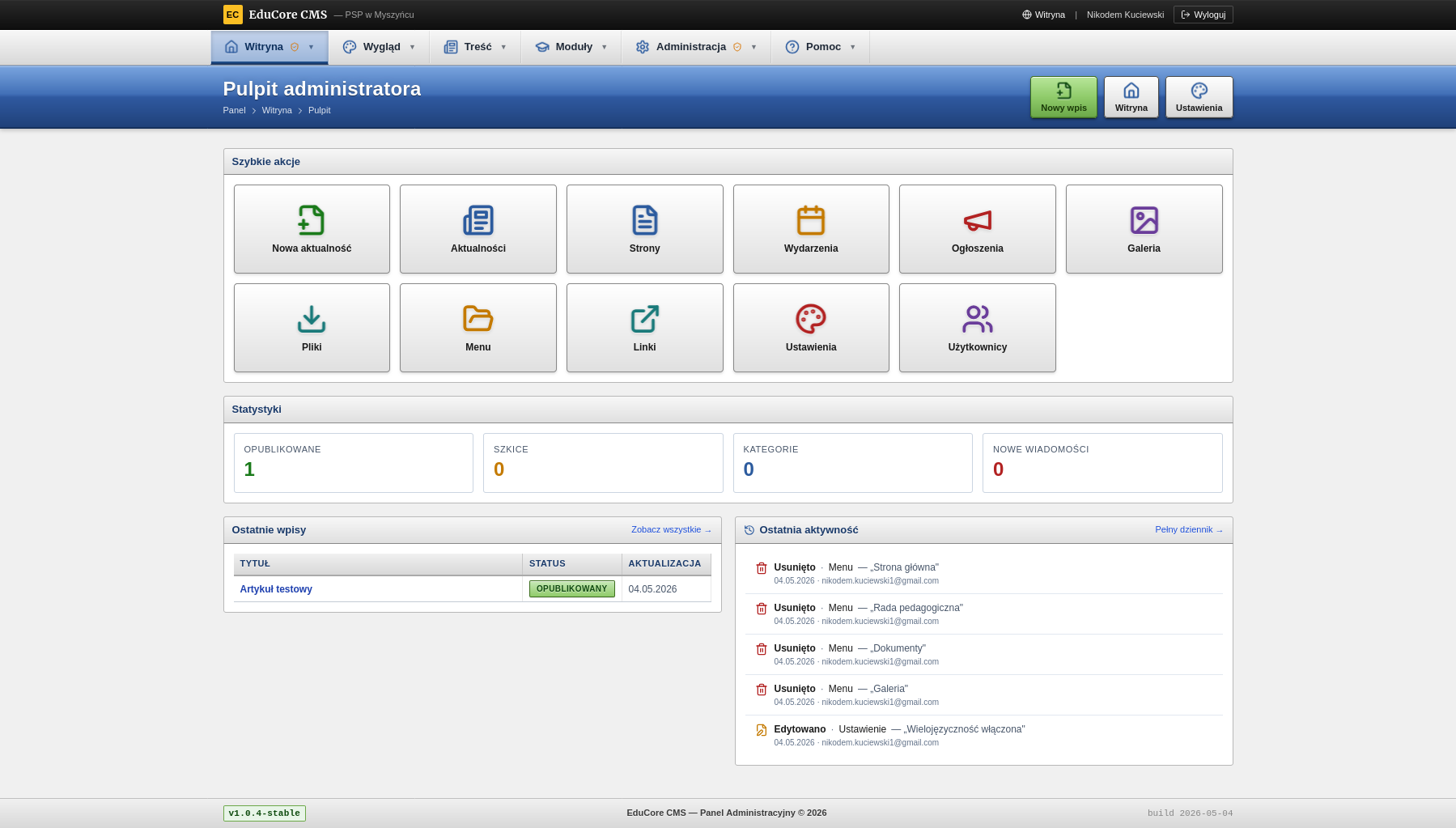Open the Moduły menu

tap(571, 47)
